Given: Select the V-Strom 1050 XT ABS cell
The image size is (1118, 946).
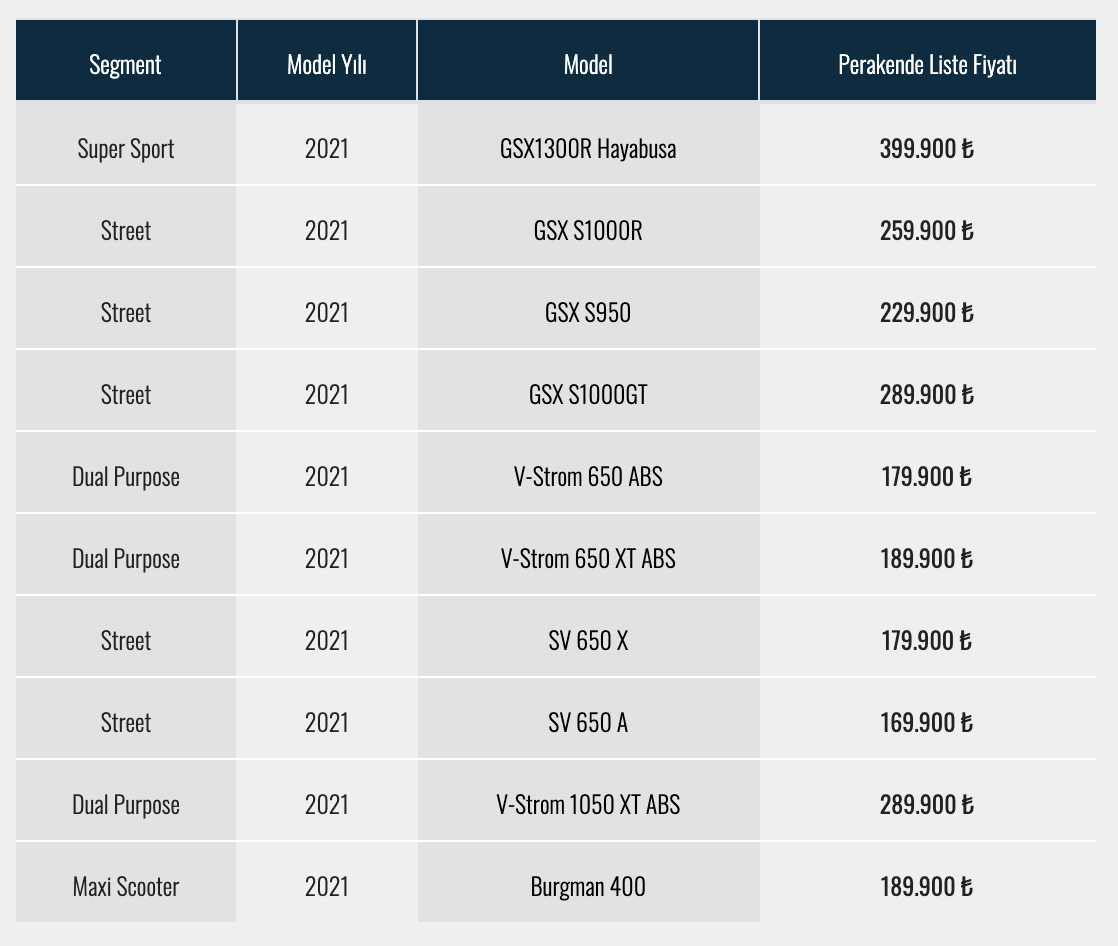Looking at the screenshot, I should point(588,805).
